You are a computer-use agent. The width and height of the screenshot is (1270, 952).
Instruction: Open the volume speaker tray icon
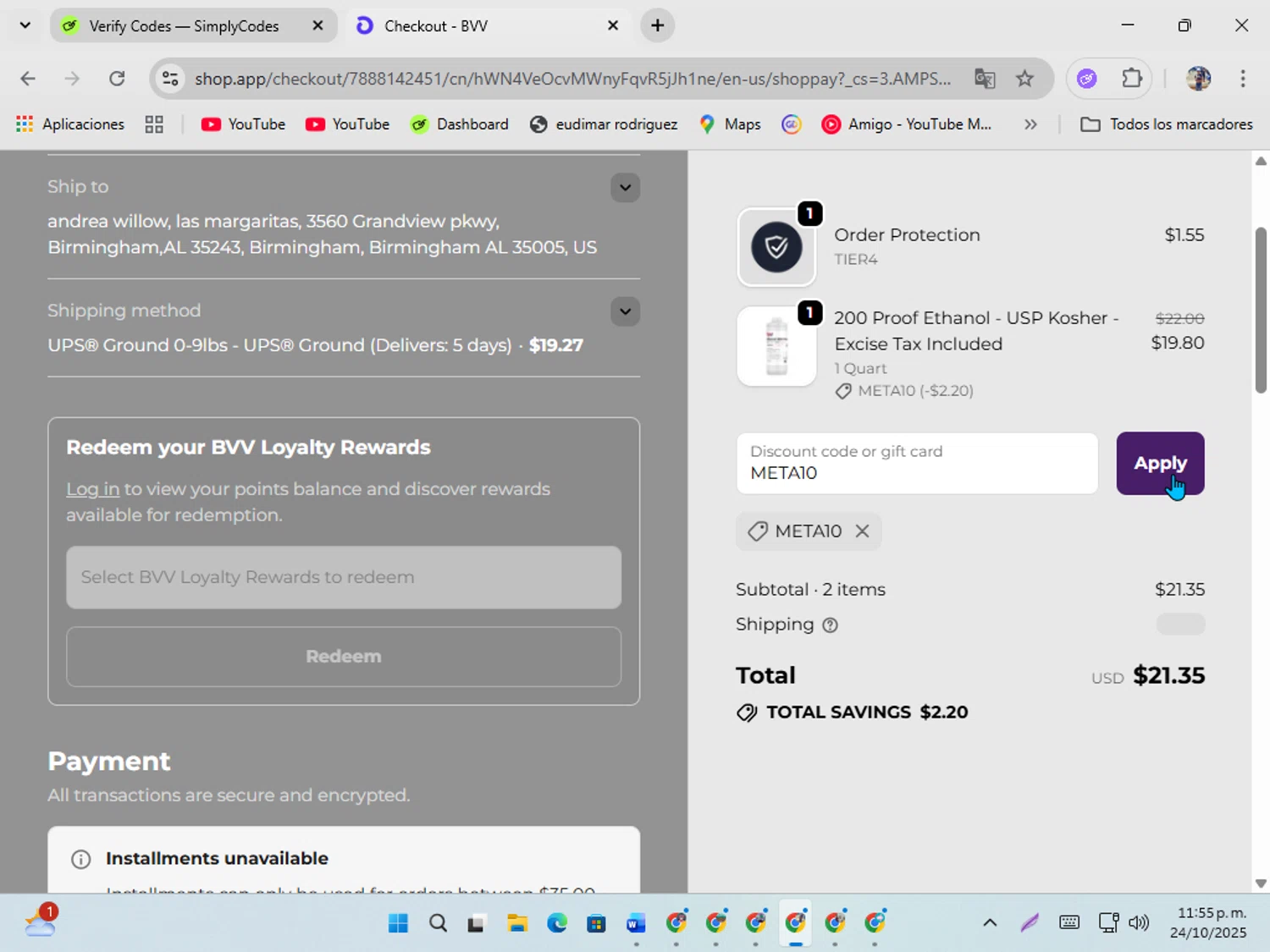1140,923
